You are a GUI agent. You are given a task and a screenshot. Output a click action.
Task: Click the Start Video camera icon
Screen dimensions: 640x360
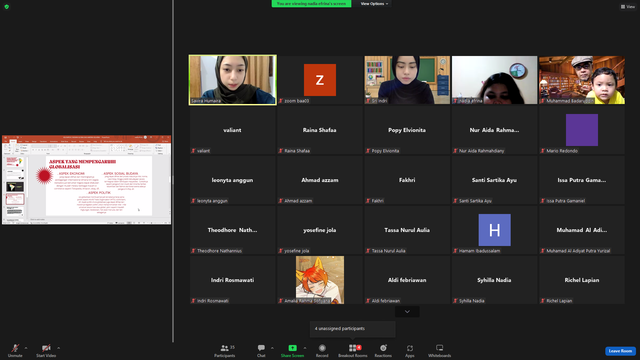coord(46,348)
